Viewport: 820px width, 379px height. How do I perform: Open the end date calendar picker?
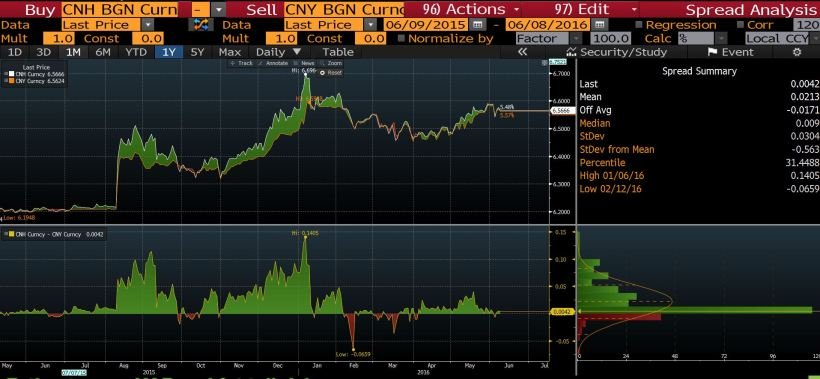point(600,25)
